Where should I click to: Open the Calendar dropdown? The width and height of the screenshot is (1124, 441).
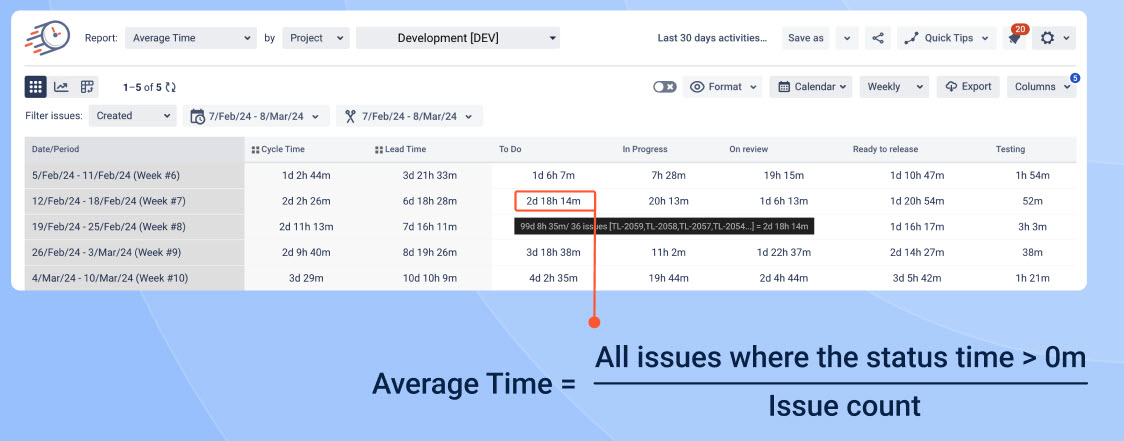point(811,87)
